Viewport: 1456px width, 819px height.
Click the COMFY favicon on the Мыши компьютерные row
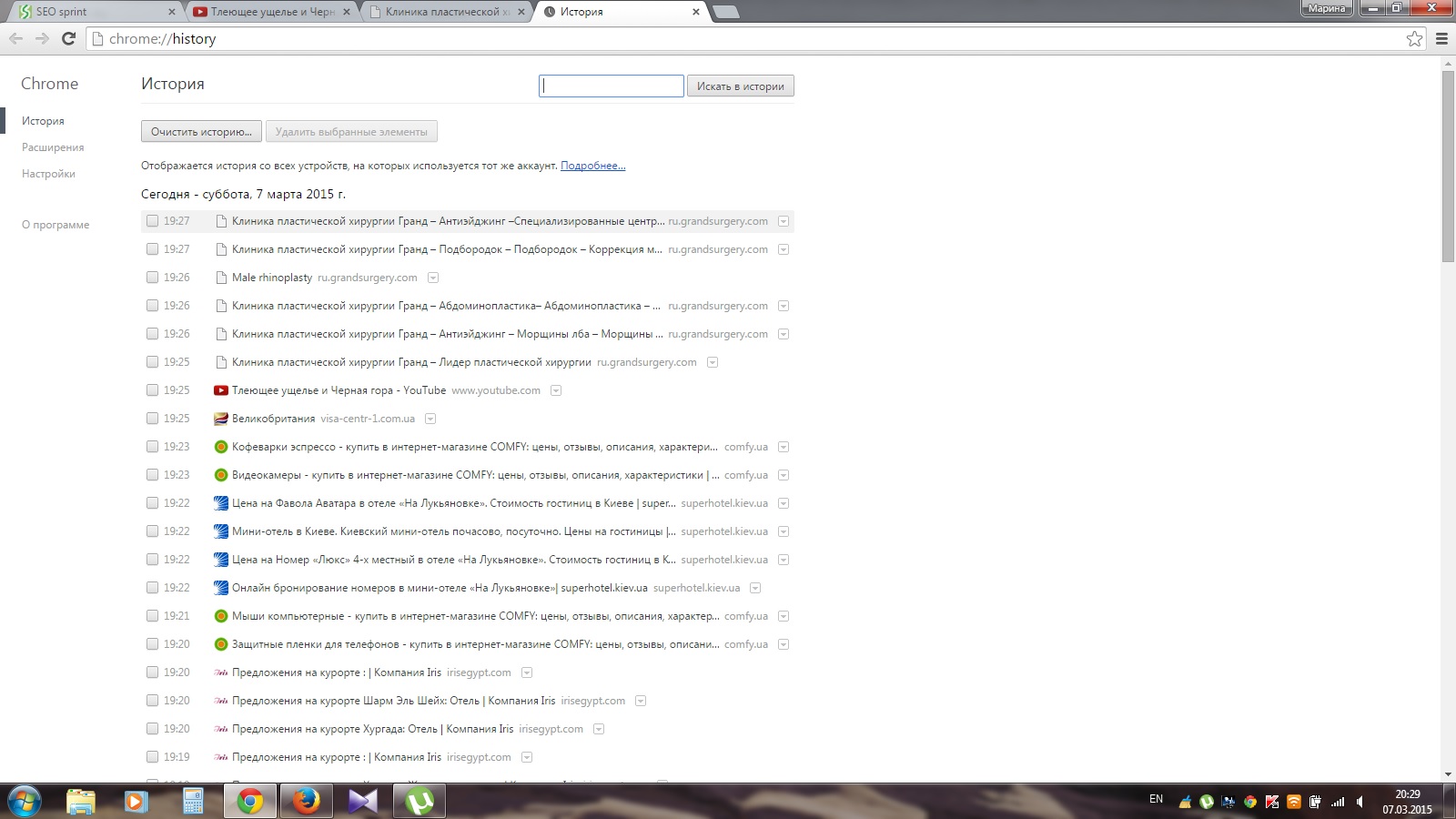pos(220,616)
